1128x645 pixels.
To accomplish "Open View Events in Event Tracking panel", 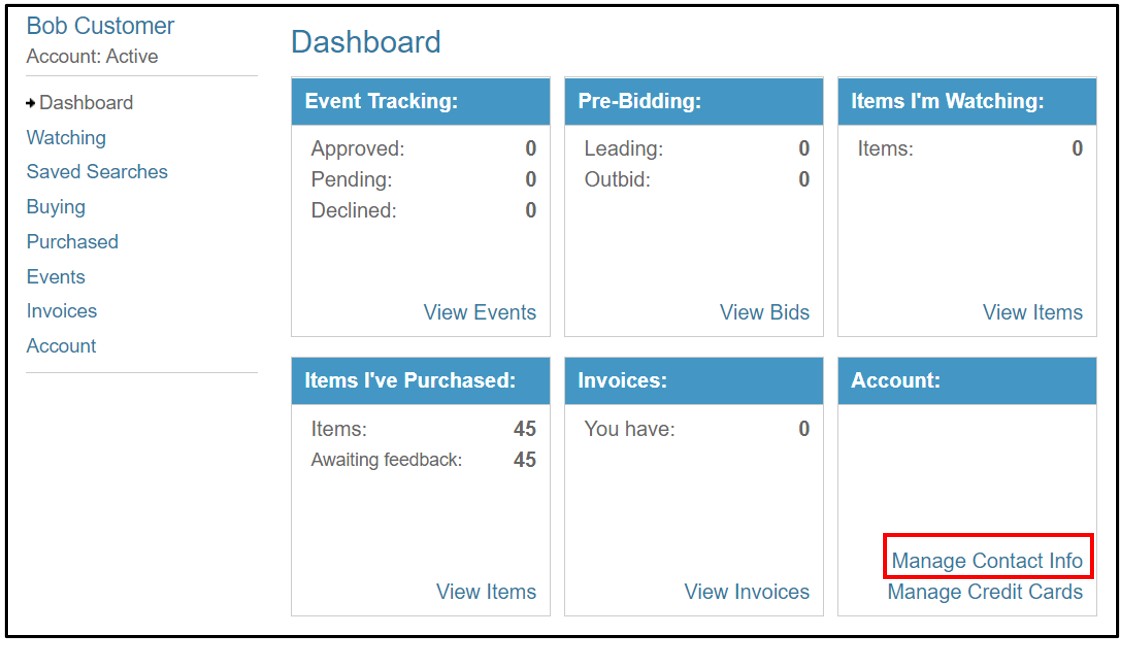I will click(x=481, y=312).
